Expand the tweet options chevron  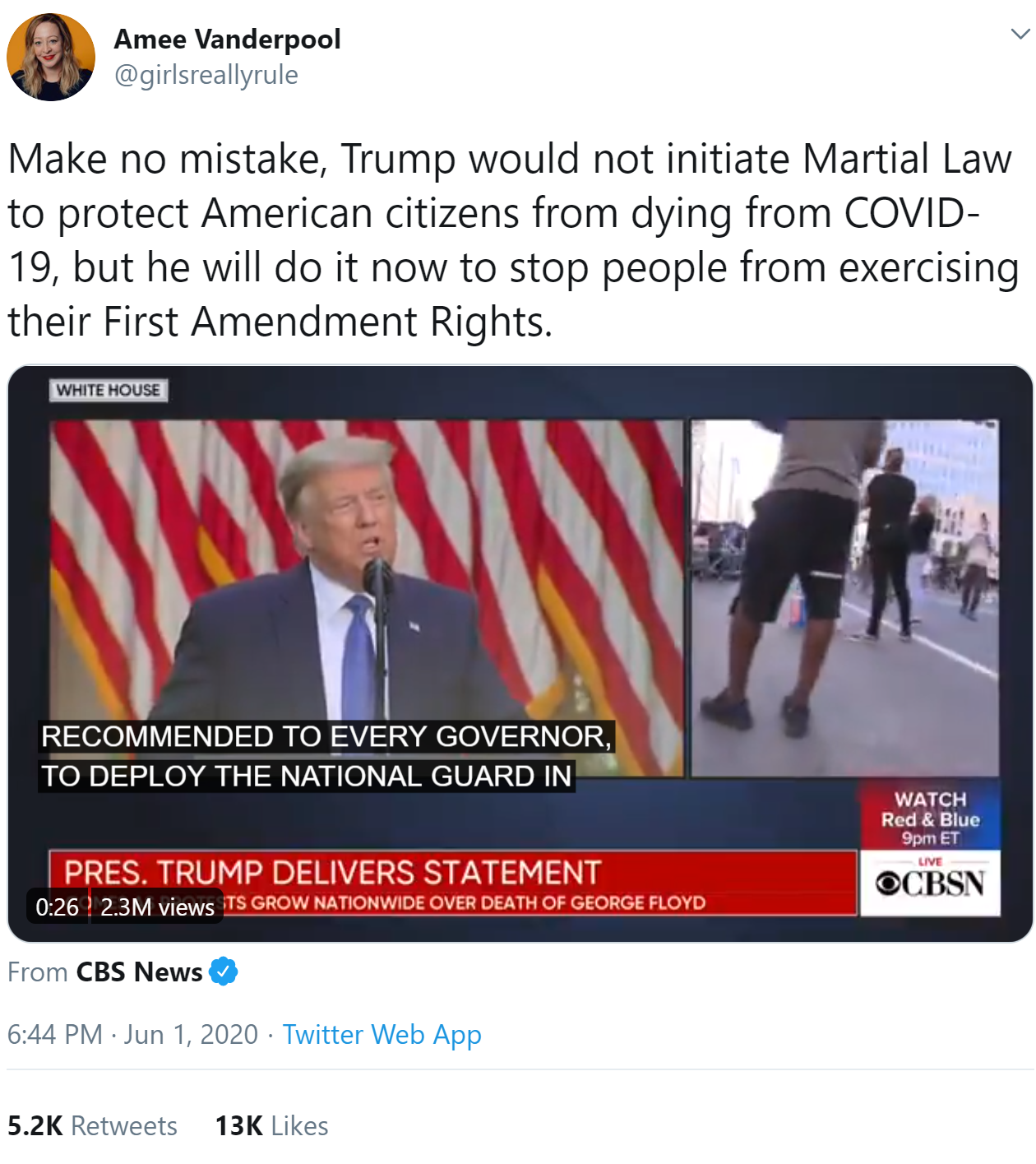pos(1020,34)
